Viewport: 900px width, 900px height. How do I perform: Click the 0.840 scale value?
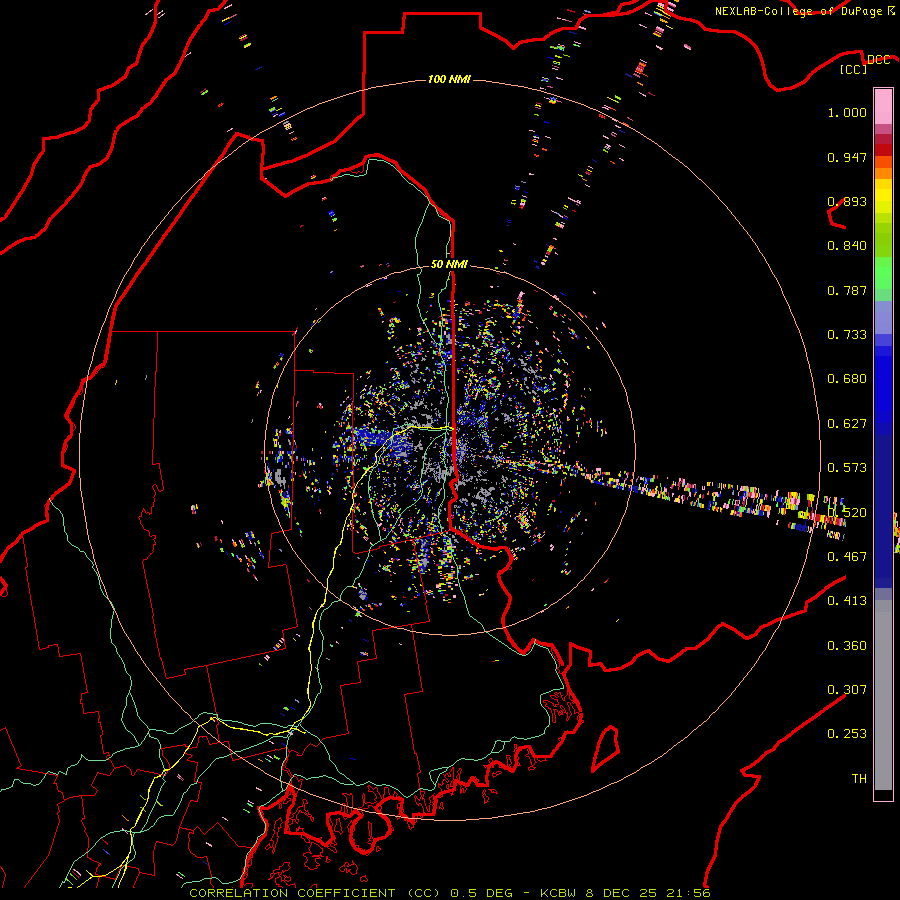[847, 246]
